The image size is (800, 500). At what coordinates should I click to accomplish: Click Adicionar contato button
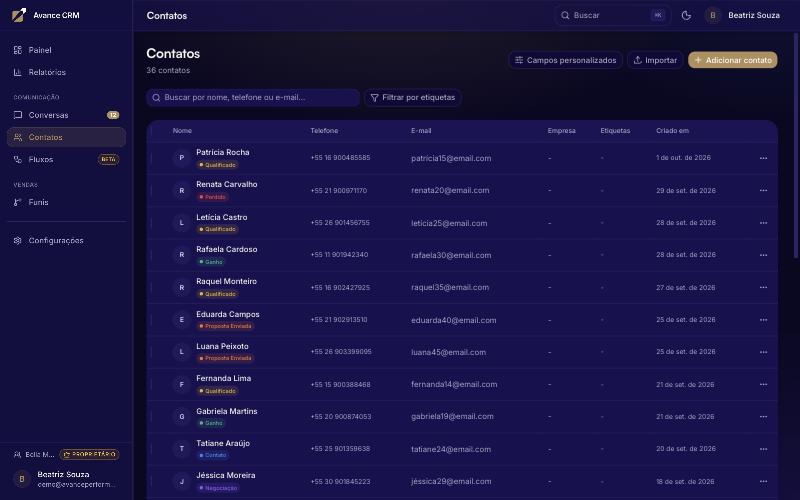733,60
